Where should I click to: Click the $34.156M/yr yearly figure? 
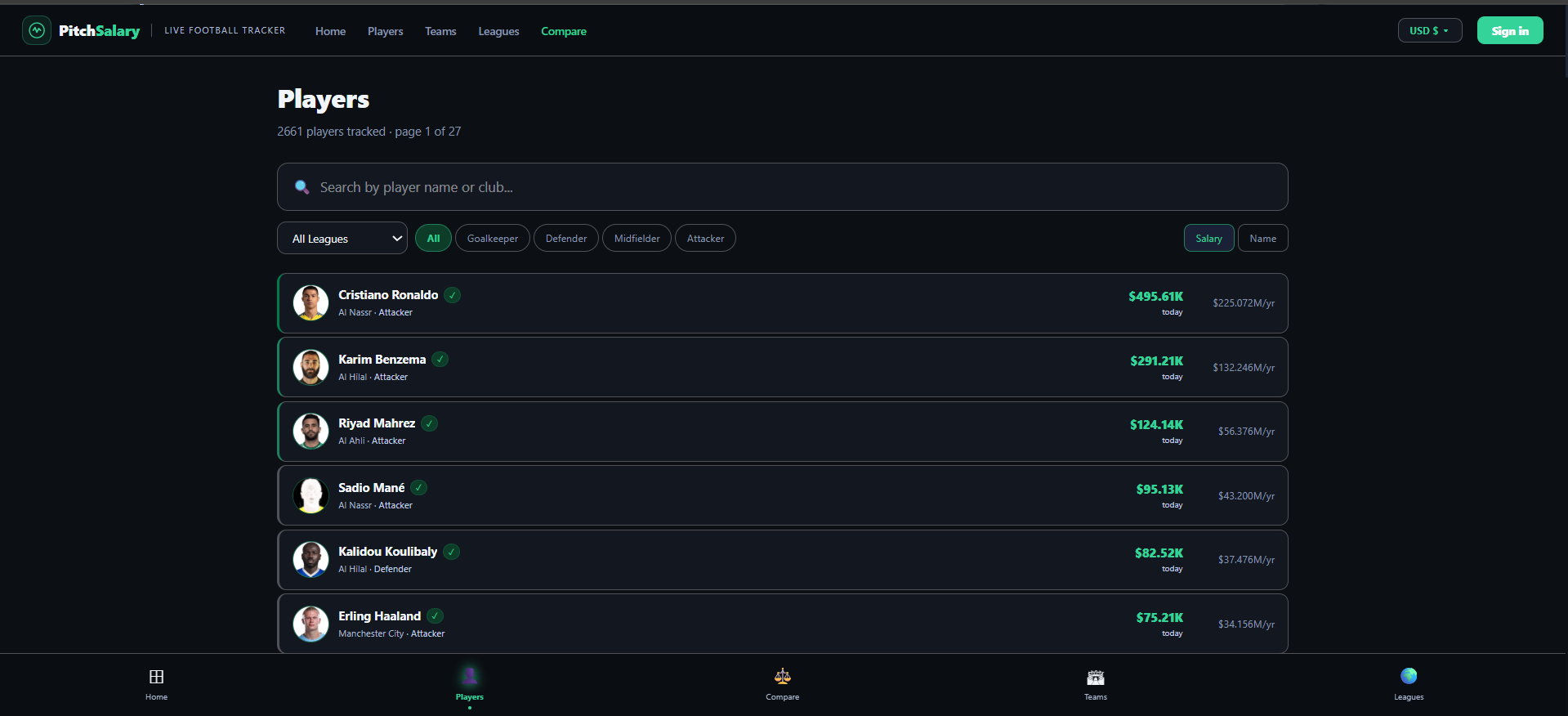click(1246, 624)
